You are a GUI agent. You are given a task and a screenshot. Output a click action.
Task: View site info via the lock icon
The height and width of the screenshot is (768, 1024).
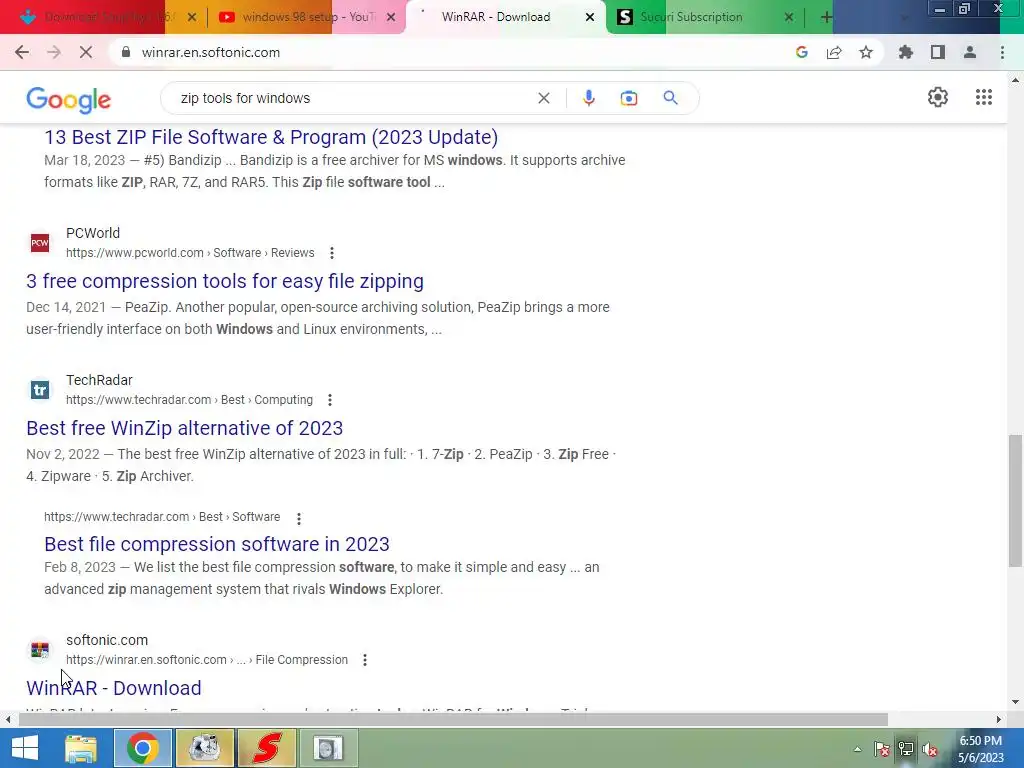point(126,52)
